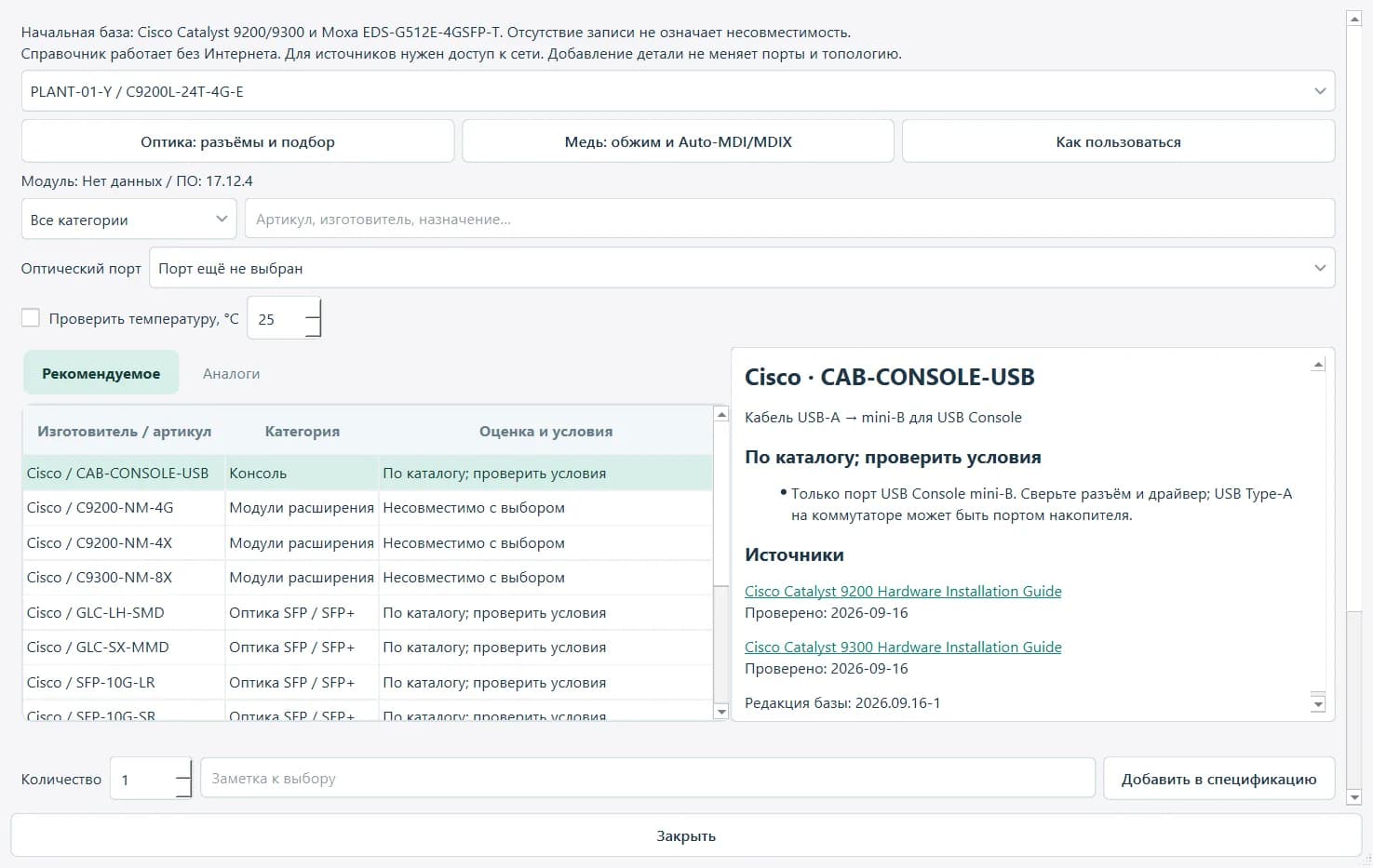
Task: Switch to the "Аналоги" tab
Action: (x=231, y=373)
